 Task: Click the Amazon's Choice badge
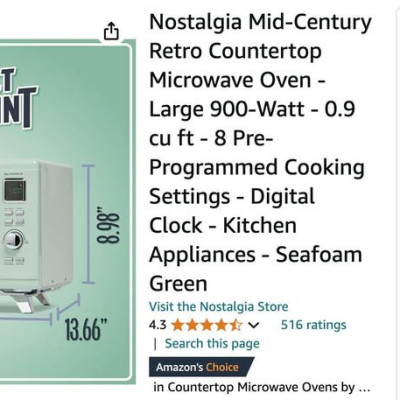pos(202,367)
